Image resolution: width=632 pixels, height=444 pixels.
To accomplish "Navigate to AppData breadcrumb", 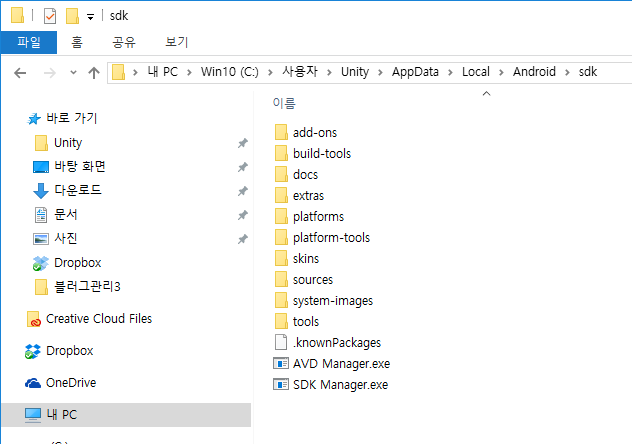I will pos(415,72).
